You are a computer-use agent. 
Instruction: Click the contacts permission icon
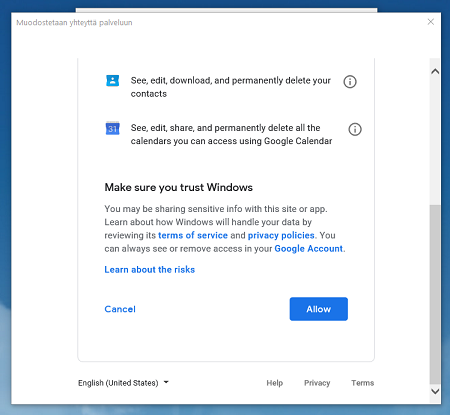point(113,81)
